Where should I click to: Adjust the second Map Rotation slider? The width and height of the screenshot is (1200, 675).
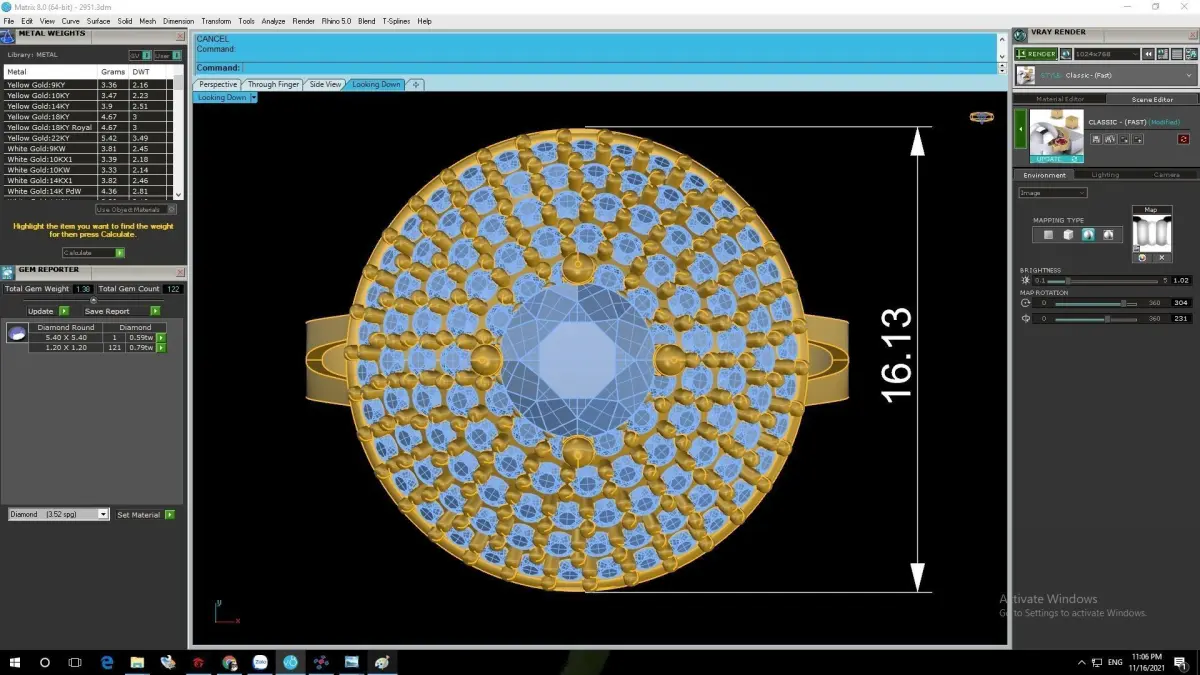(1097, 319)
